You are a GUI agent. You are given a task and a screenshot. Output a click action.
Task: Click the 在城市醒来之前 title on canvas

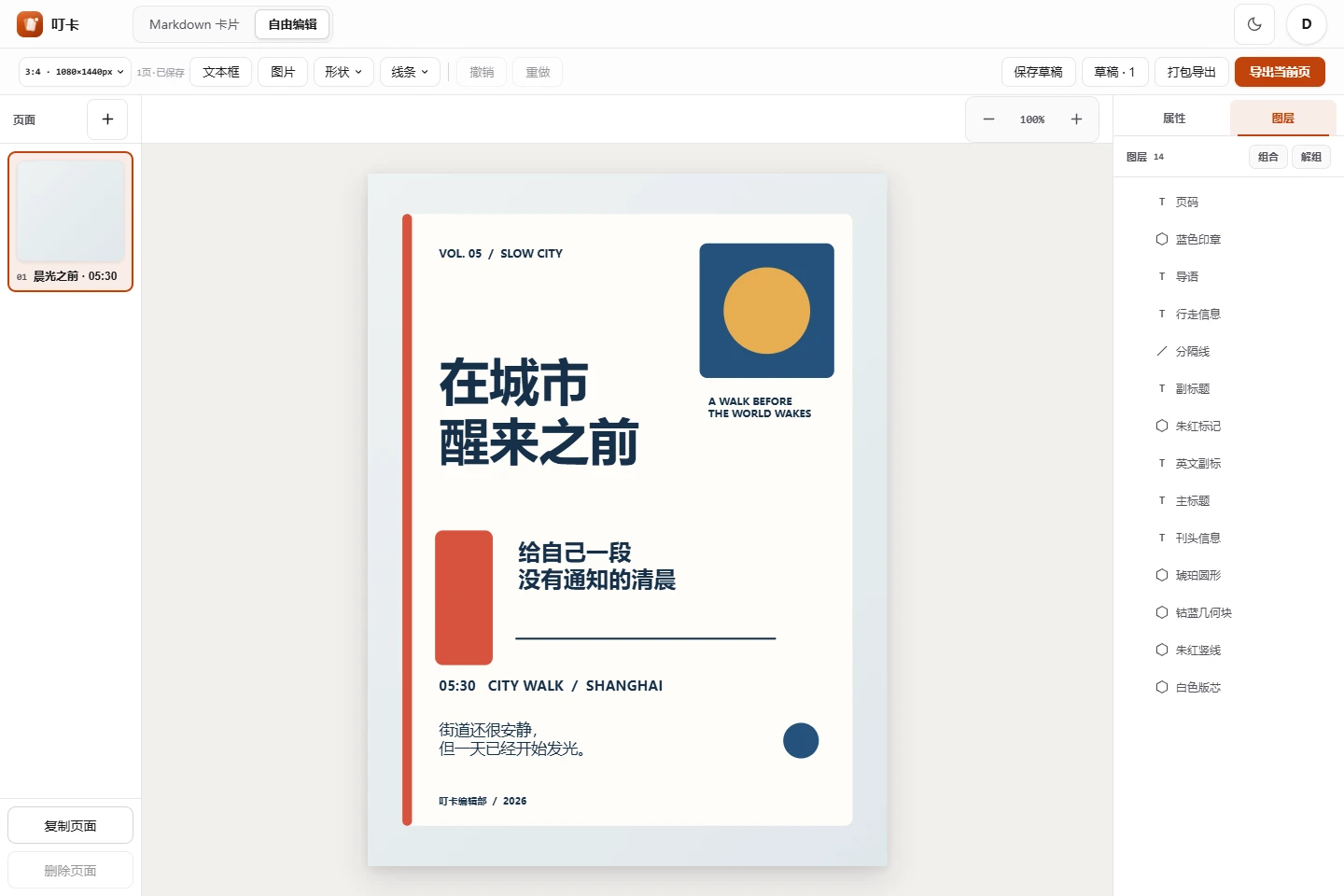coord(539,412)
